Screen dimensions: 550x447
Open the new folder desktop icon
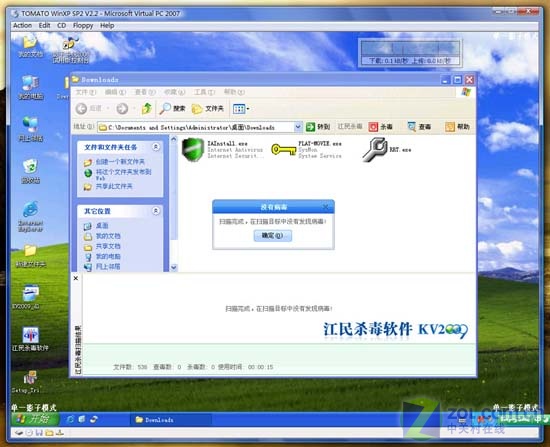[31, 256]
